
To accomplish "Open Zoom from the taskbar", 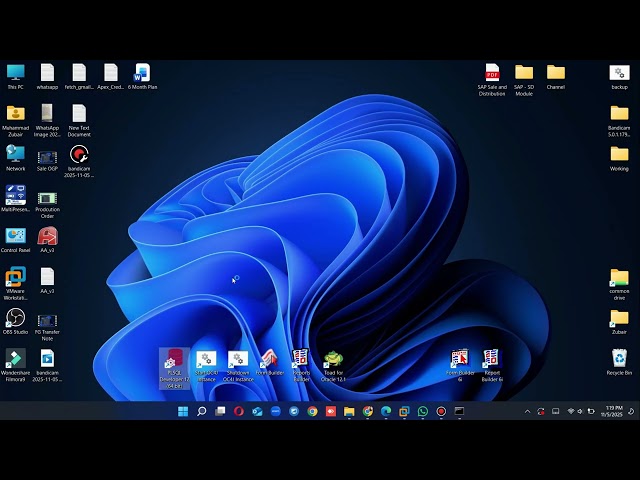I will click(276, 411).
